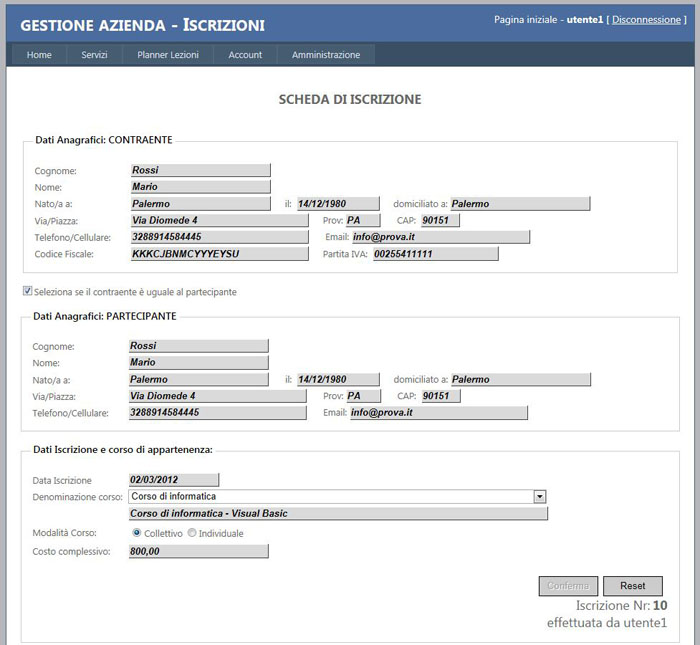700x645 pixels.
Task: Click the Modalità Corso label
Action: tap(64, 533)
